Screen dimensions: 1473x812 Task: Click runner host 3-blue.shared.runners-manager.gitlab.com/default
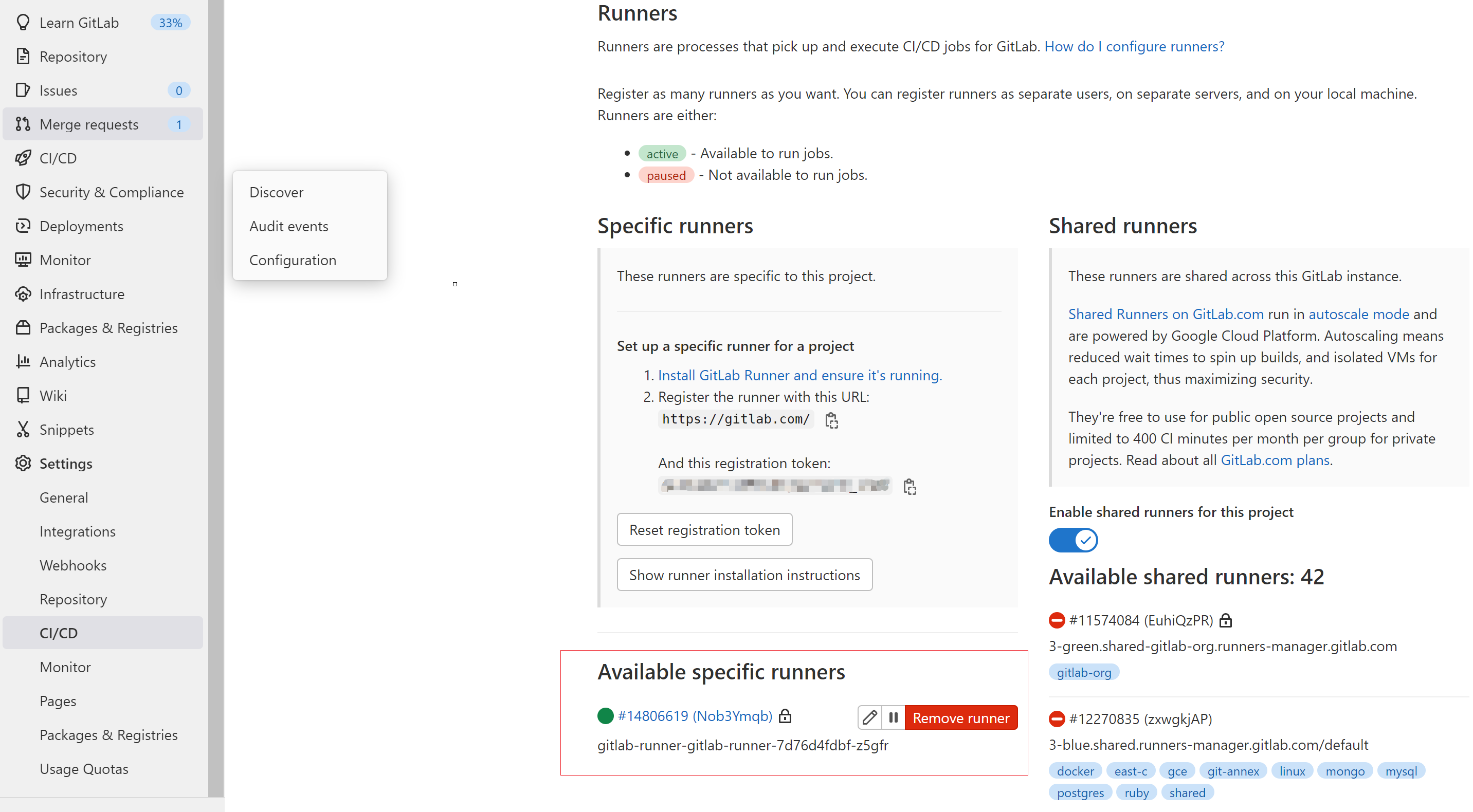click(1208, 745)
